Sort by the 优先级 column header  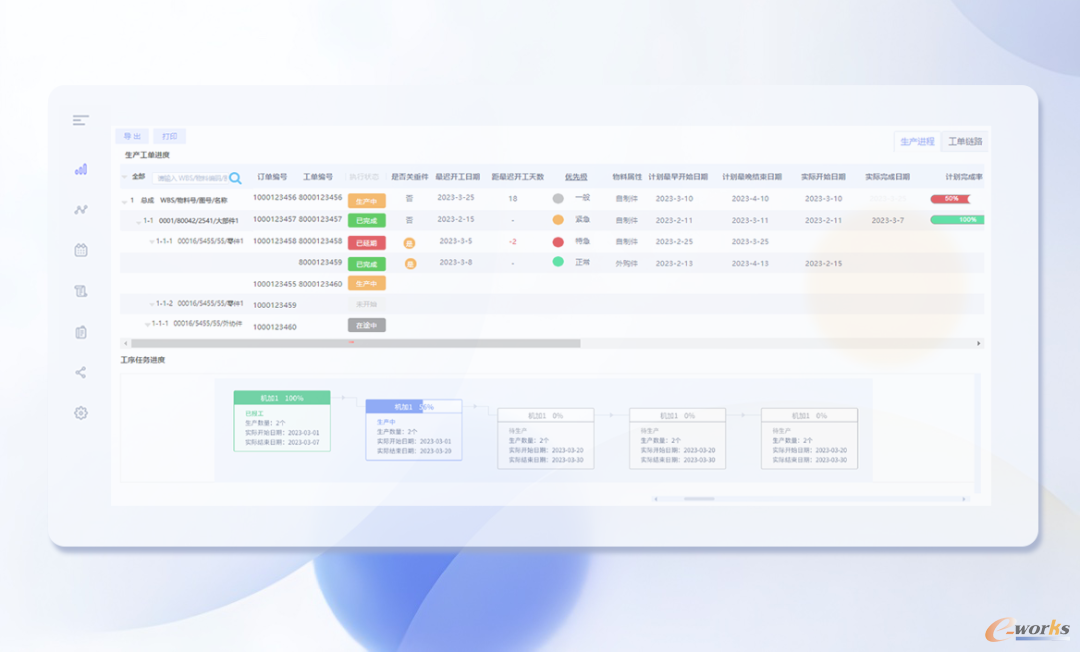pos(576,177)
